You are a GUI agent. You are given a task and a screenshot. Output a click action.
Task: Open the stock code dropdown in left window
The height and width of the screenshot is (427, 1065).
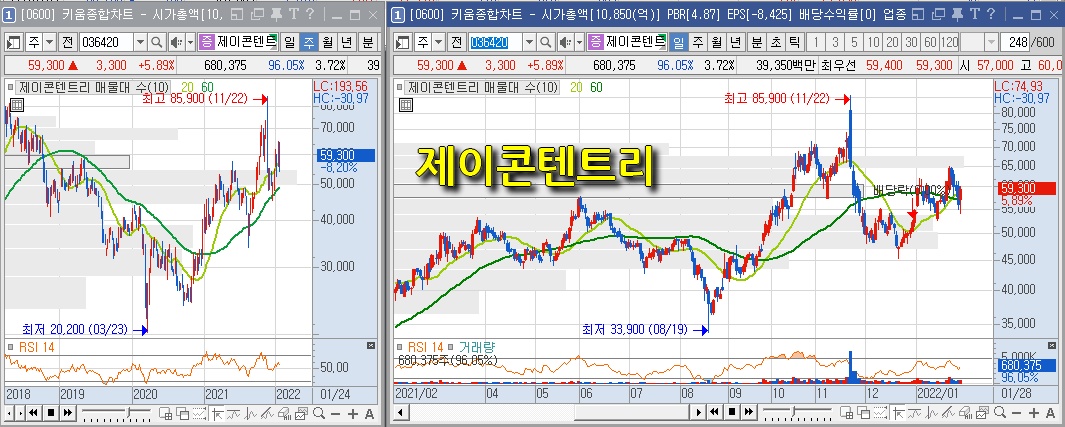[141, 43]
